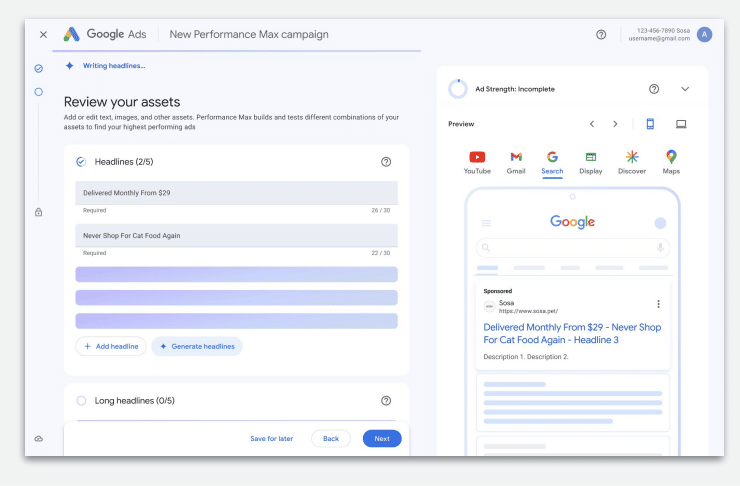This screenshot has width=740, height=486.
Task: Click the Sosa advertiser name in preview
Action: (x=506, y=303)
